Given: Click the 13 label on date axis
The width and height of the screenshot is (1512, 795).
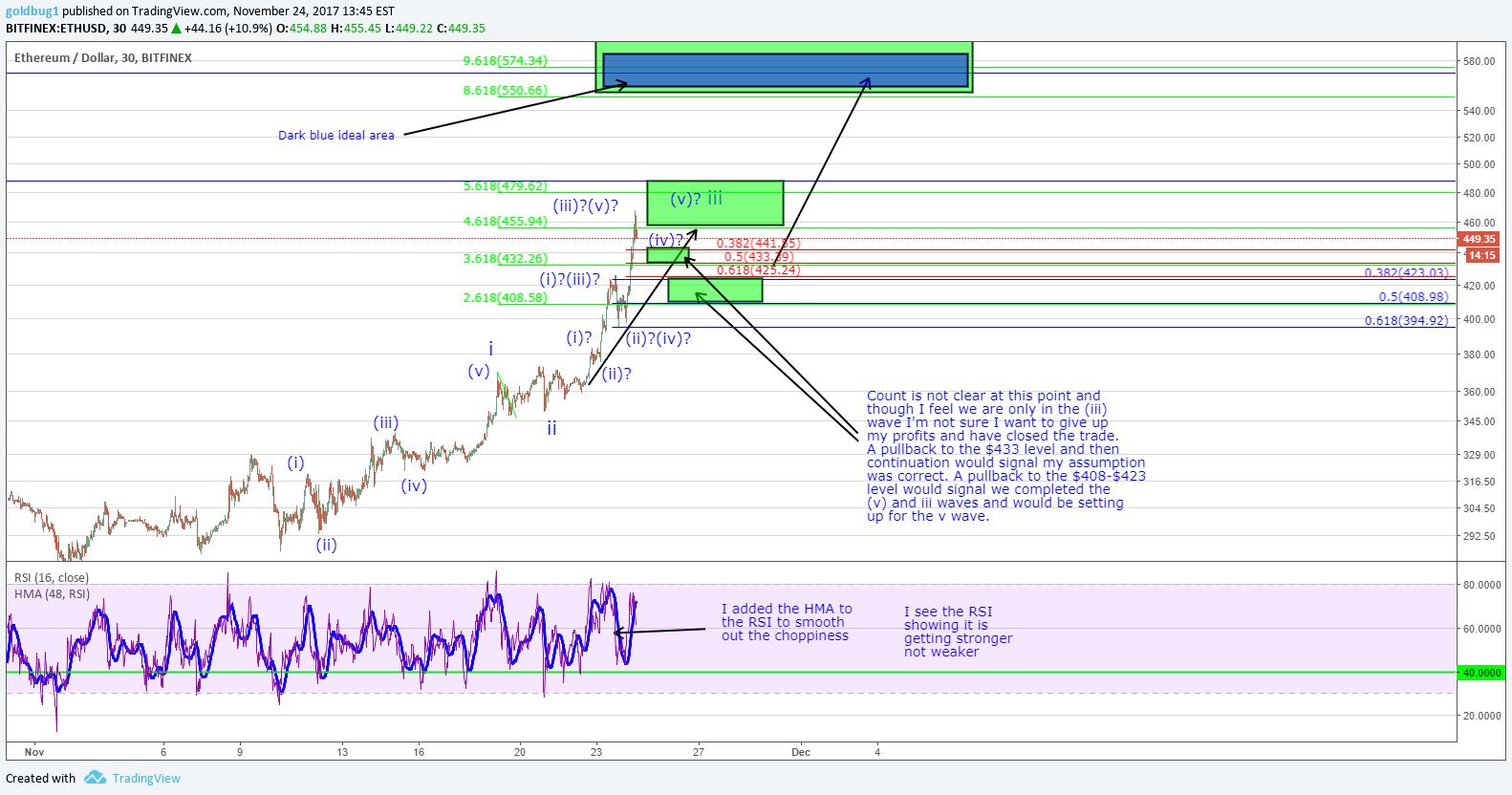Looking at the screenshot, I should point(342,752).
